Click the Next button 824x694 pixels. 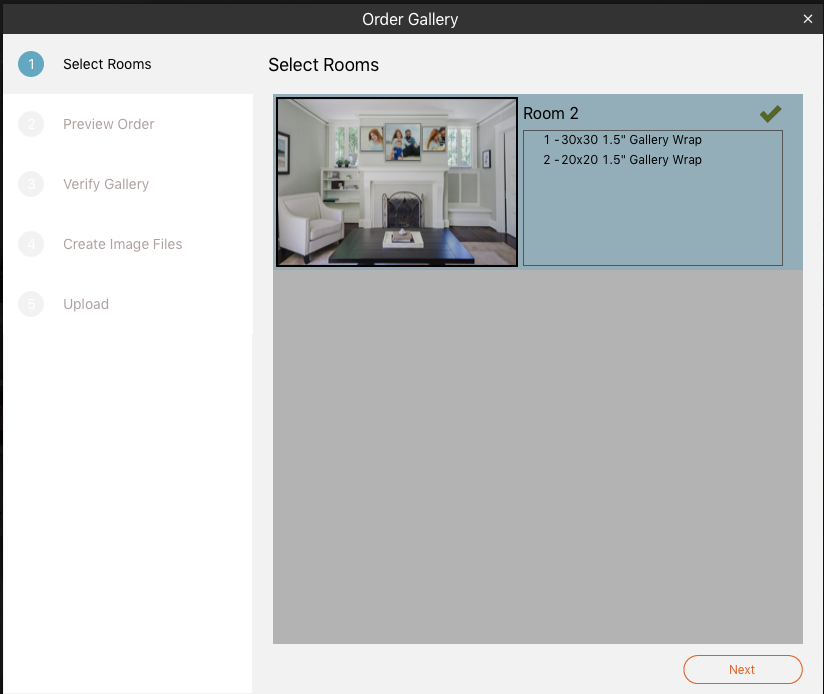743,669
